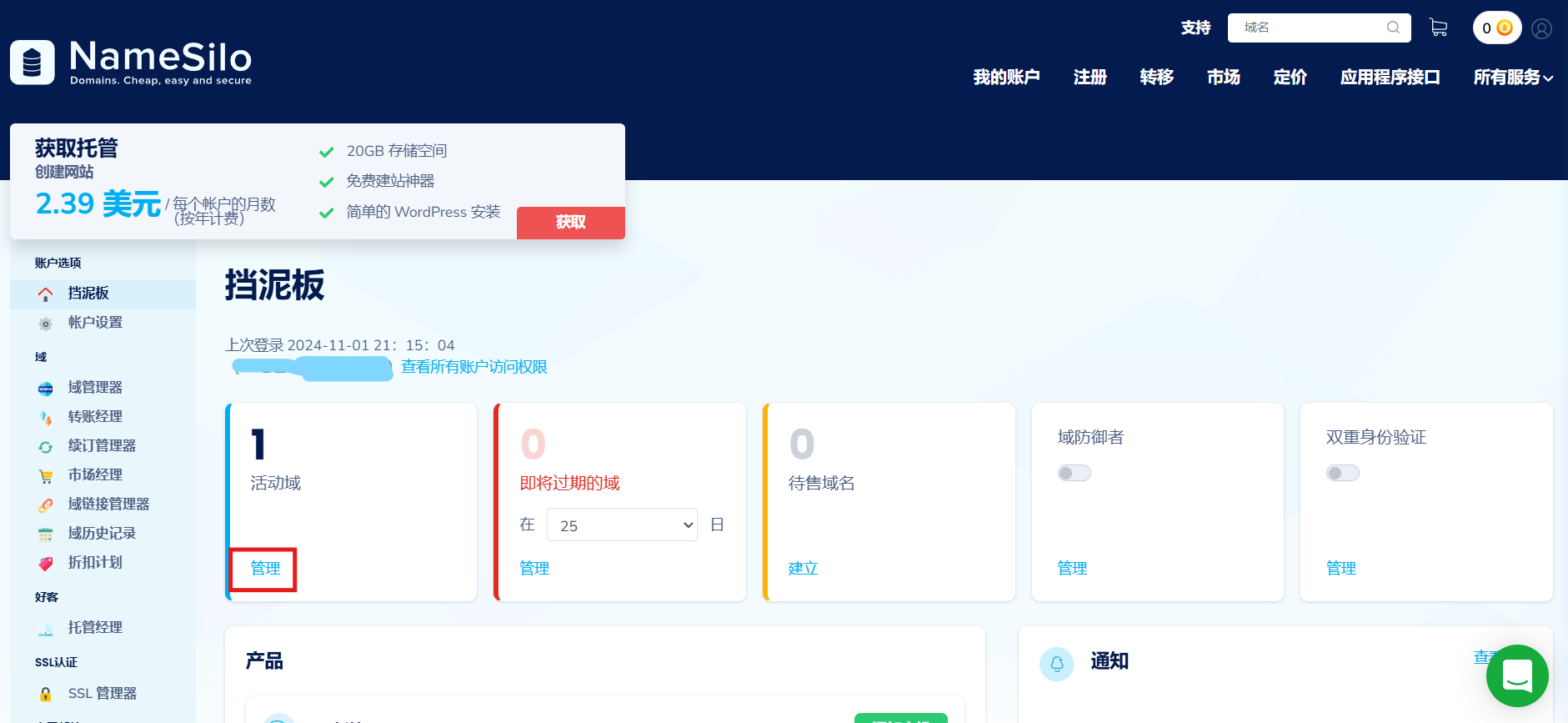Open 查看所有账户访问权限 link
The image size is (1568, 723).
pos(473,367)
